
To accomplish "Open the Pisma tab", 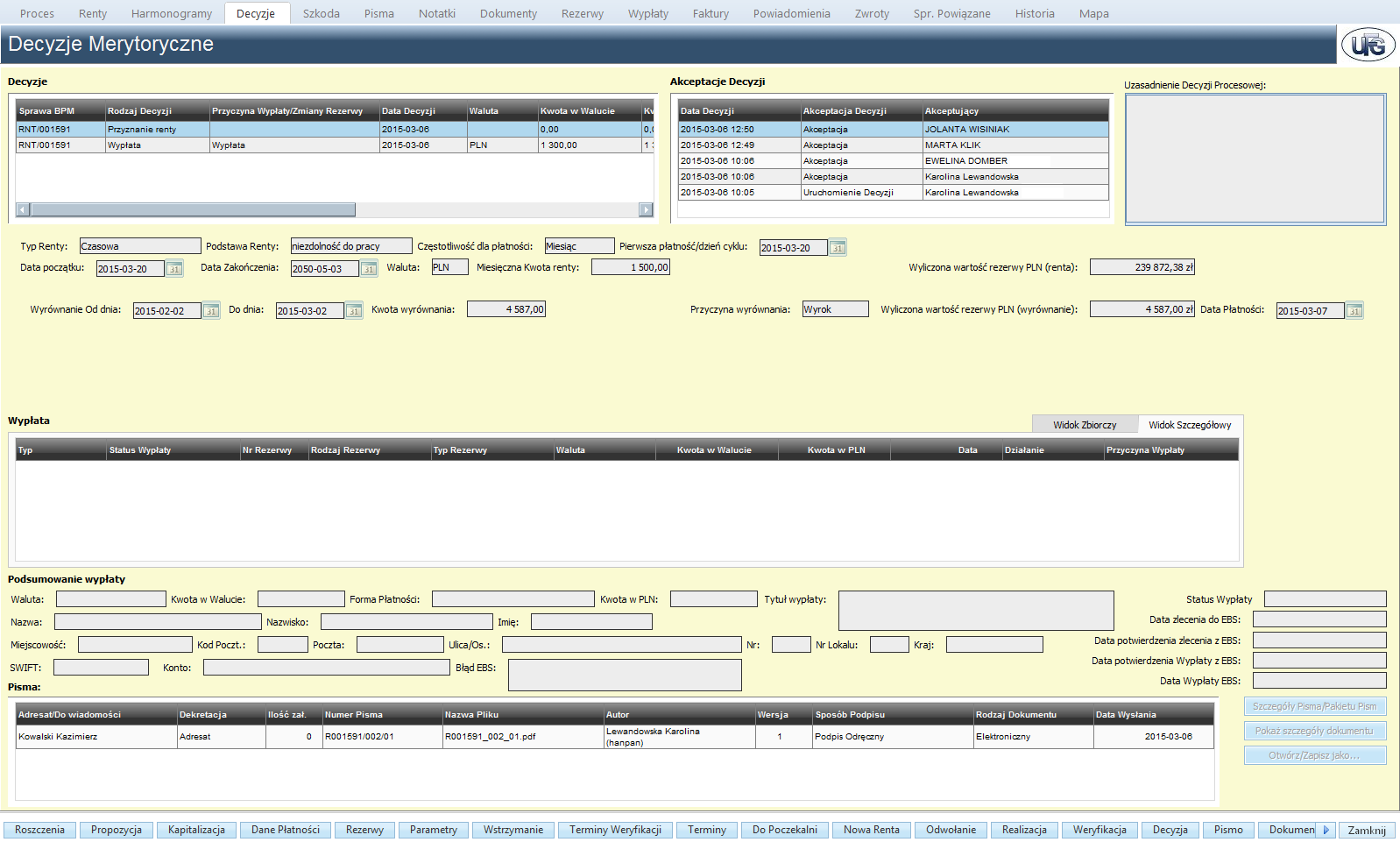I will (x=379, y=13).
